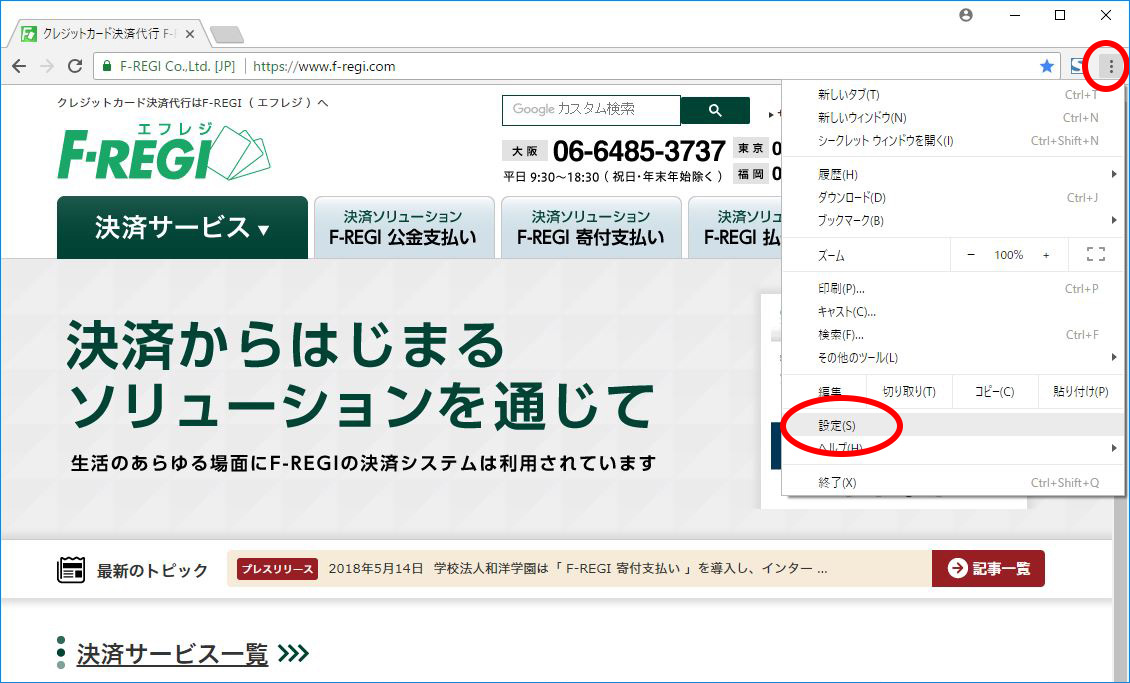Screen dimensions: 1130x683
Task: Click 貼り付け(P) in the edit row
Action: (x=1080, y=392)
